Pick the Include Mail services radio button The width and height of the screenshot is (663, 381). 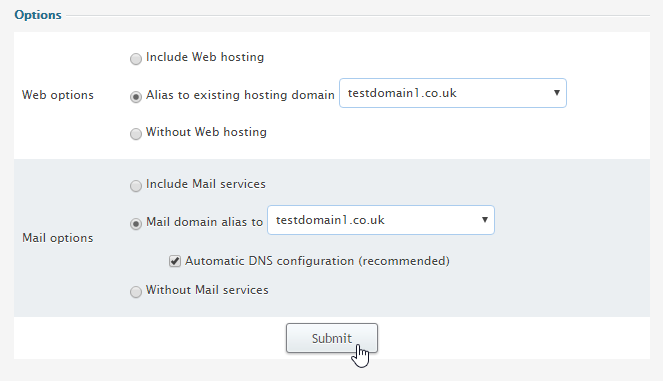[x=136, y=186]
